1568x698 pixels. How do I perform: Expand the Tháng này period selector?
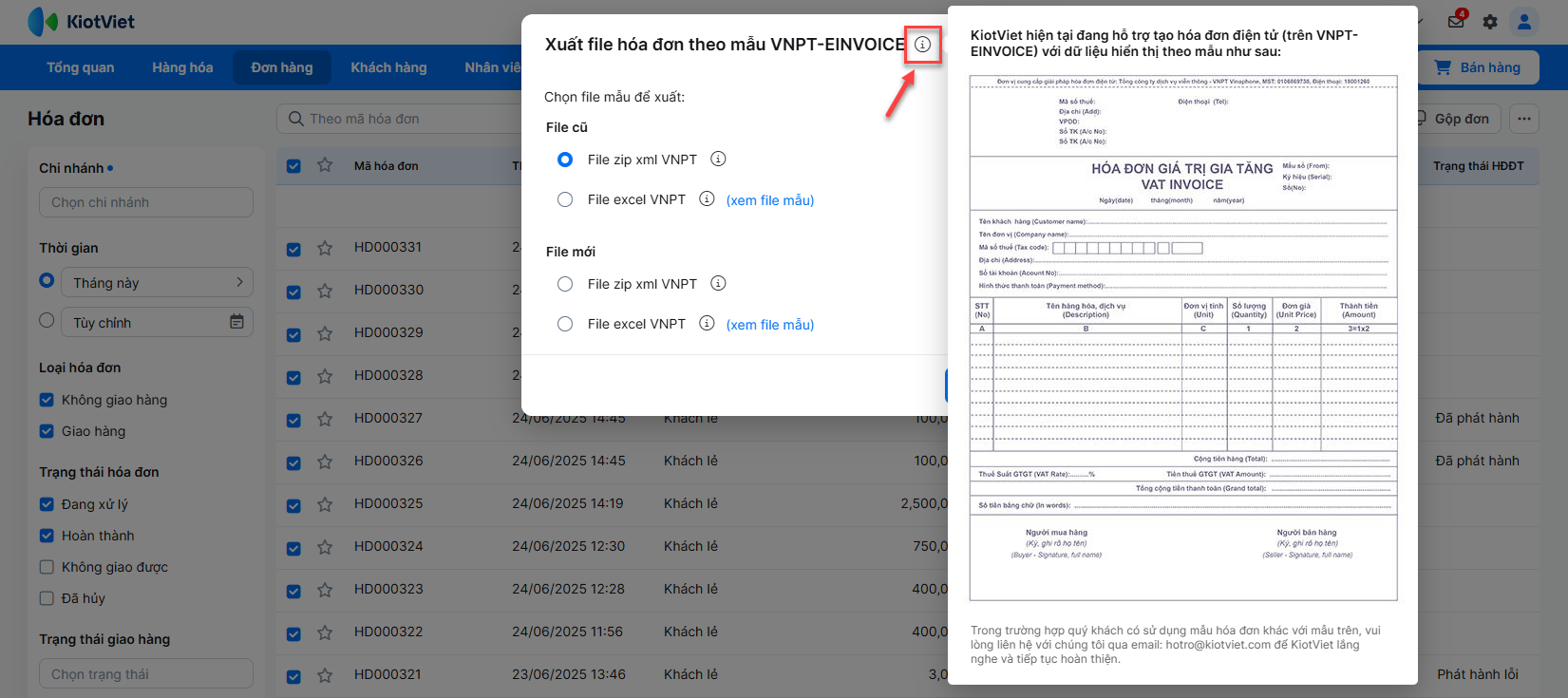(158, 283)
